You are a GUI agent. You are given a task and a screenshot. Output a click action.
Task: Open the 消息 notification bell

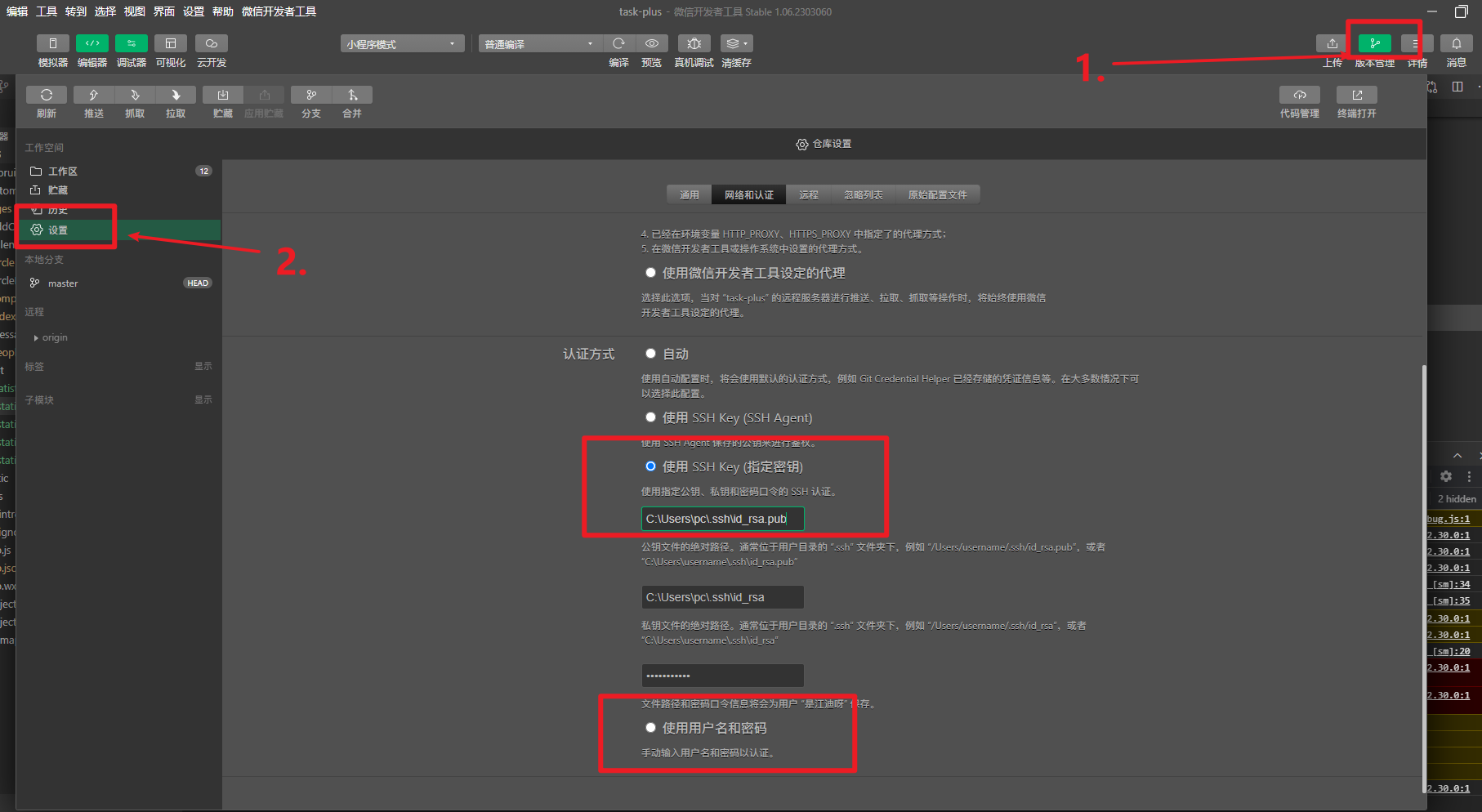coord(1457,43)
